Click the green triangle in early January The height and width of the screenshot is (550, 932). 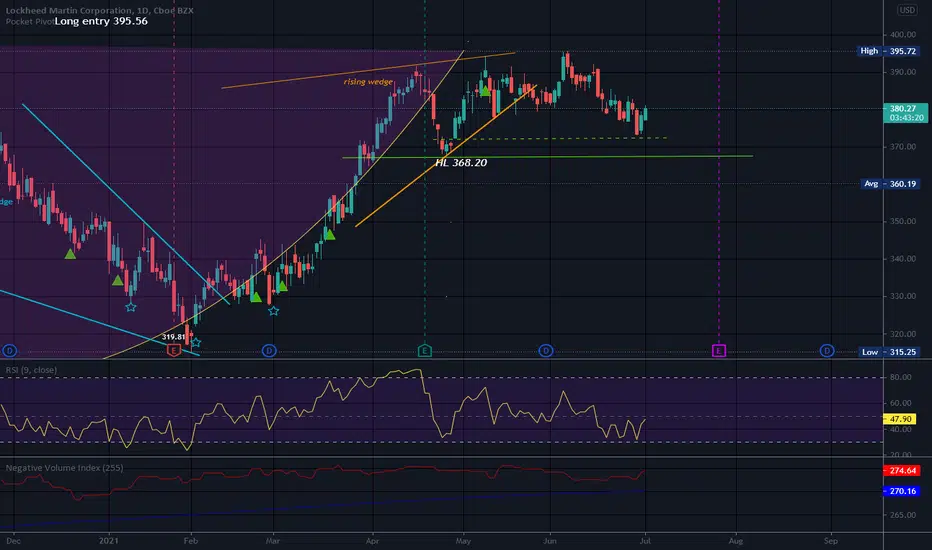click(x=118, y=280)
